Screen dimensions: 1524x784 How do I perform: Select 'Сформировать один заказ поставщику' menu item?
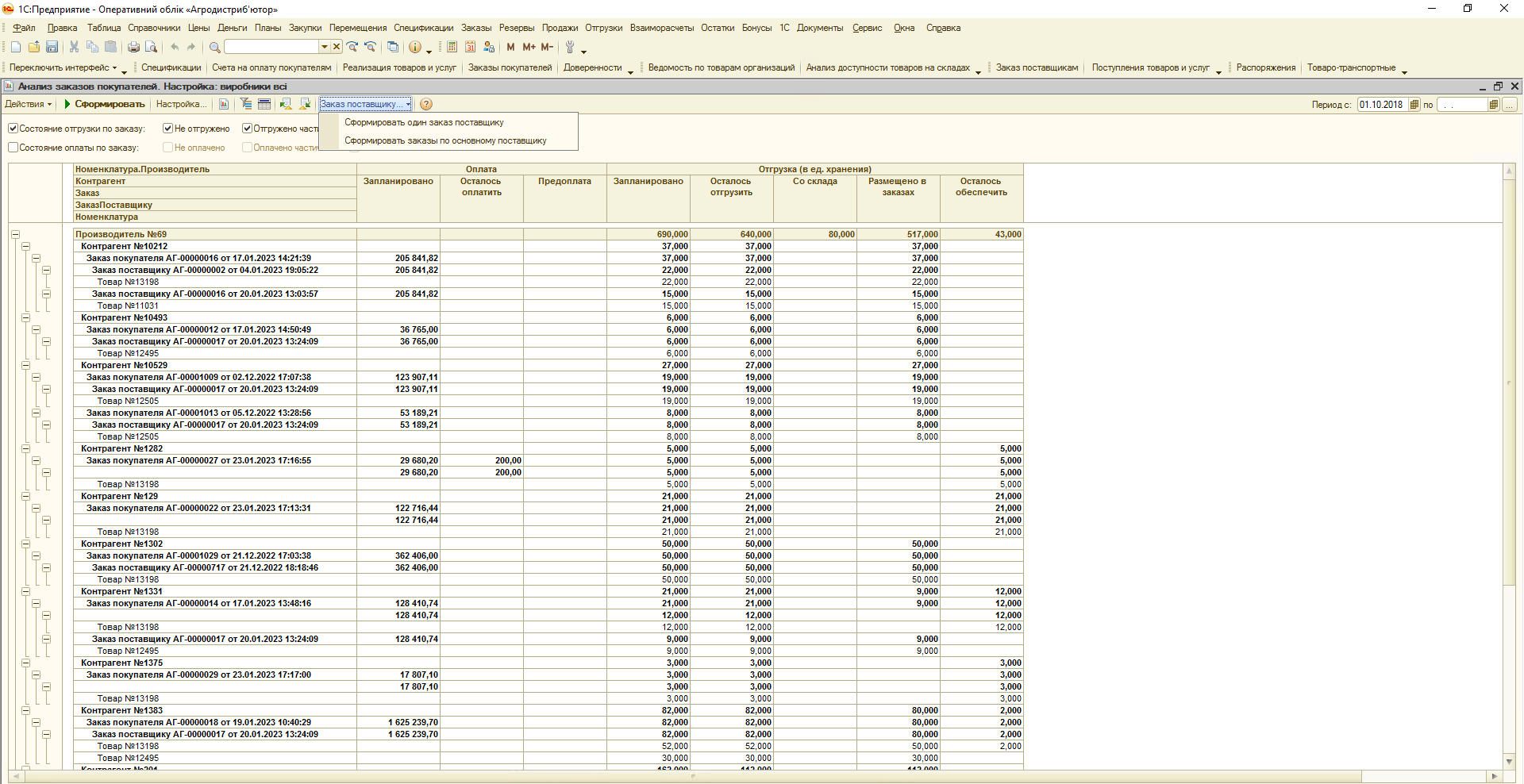[424, 123]
